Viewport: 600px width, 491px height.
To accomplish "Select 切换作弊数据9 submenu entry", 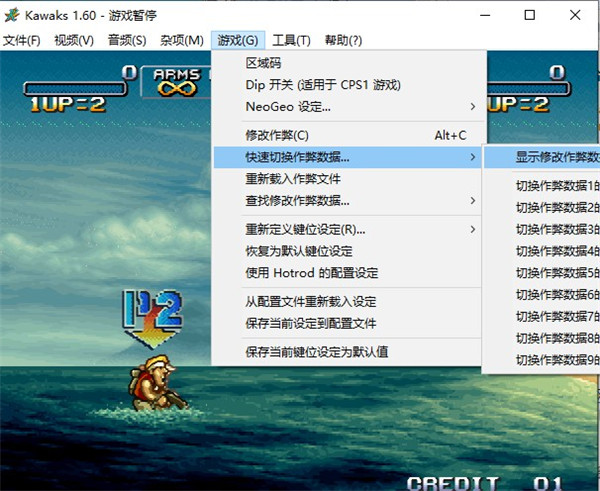I will tap(542, 360).
